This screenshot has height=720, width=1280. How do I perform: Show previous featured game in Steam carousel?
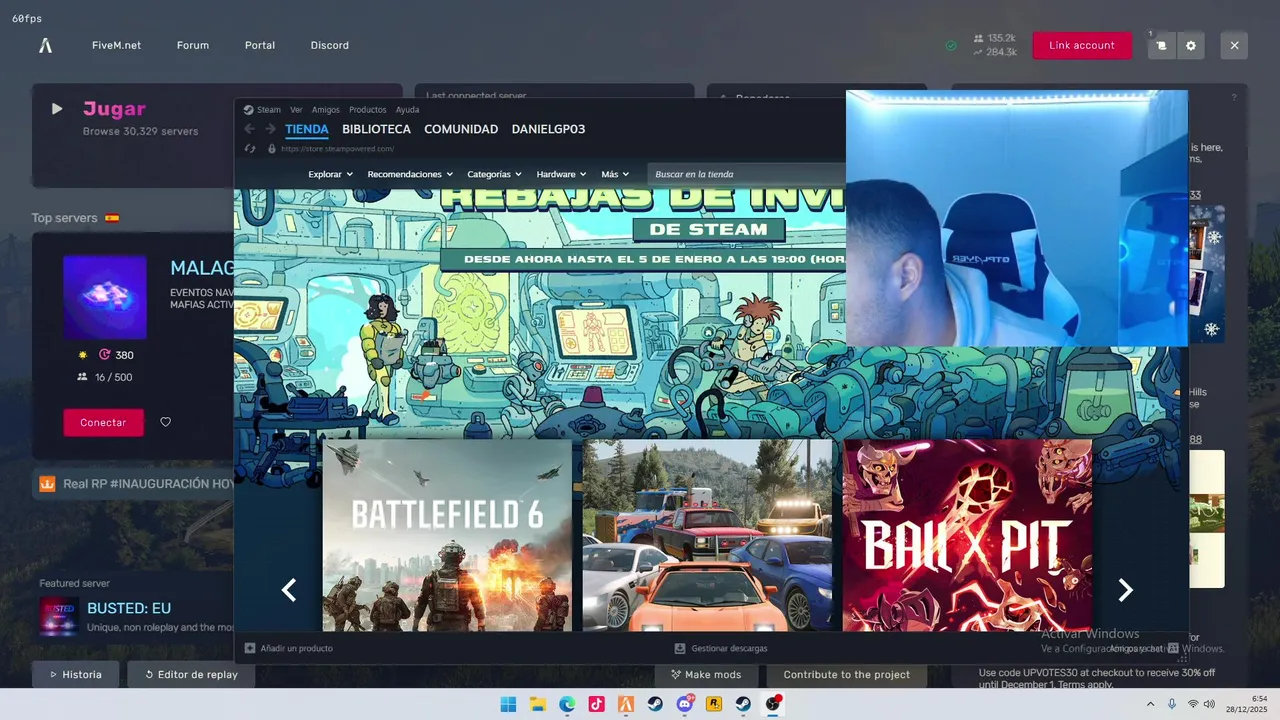[x=289, y=590]
